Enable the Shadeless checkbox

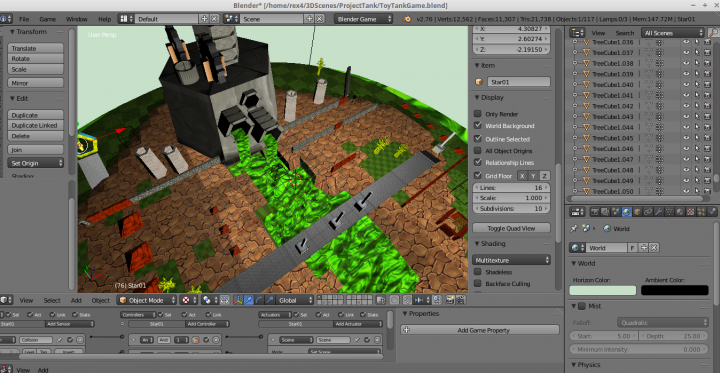click(478, 272)
